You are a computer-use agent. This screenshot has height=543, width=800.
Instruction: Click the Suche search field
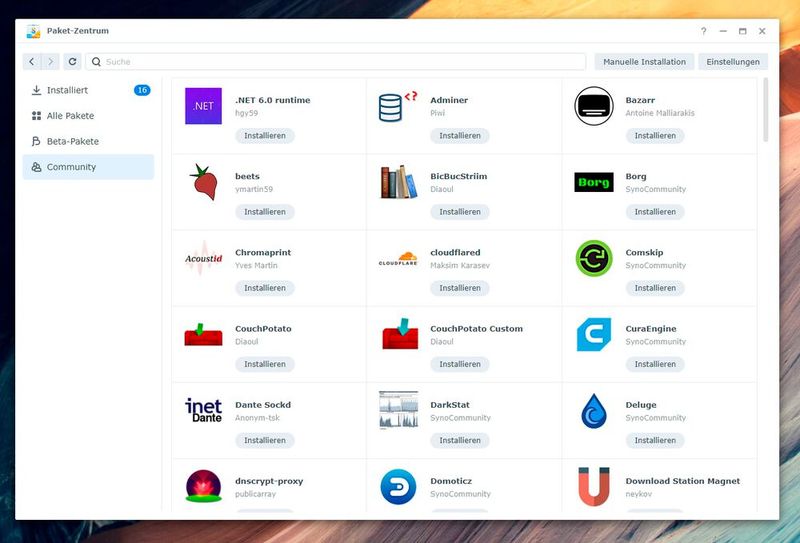tap(336, 62)
